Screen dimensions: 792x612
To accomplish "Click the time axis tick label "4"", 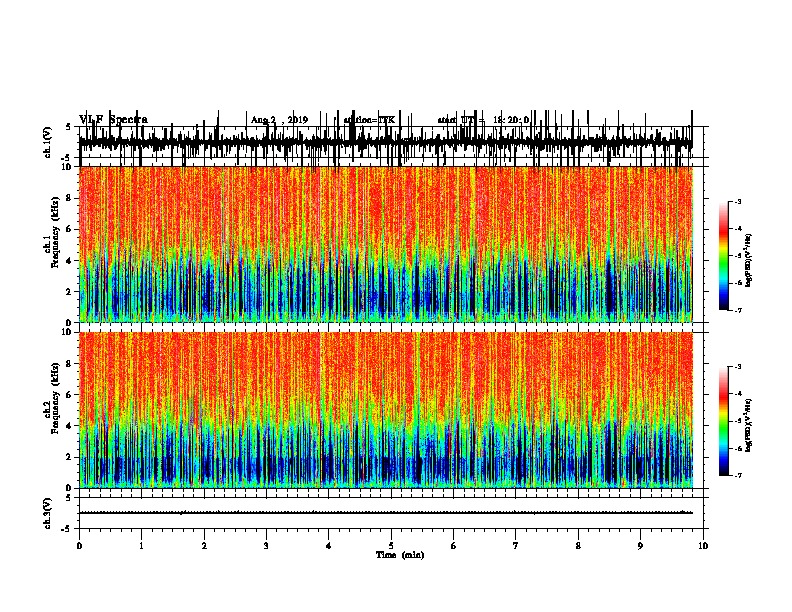I will coord(329,546).
